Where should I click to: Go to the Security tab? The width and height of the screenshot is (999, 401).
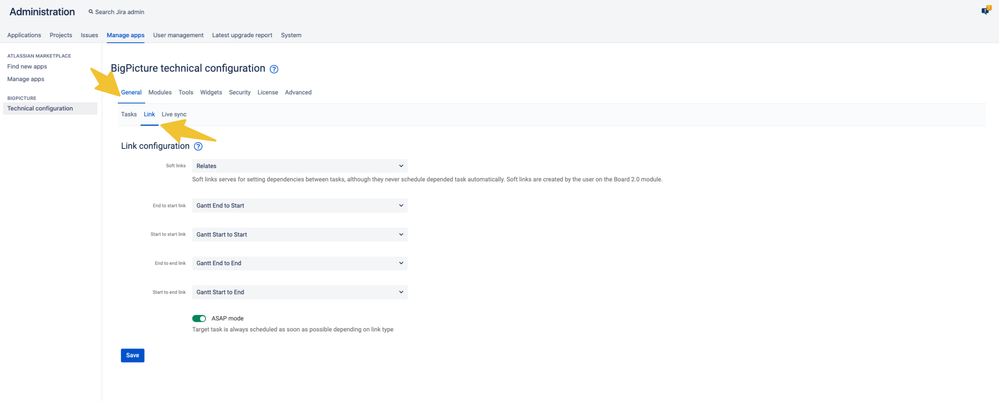[x=240, y=92]
